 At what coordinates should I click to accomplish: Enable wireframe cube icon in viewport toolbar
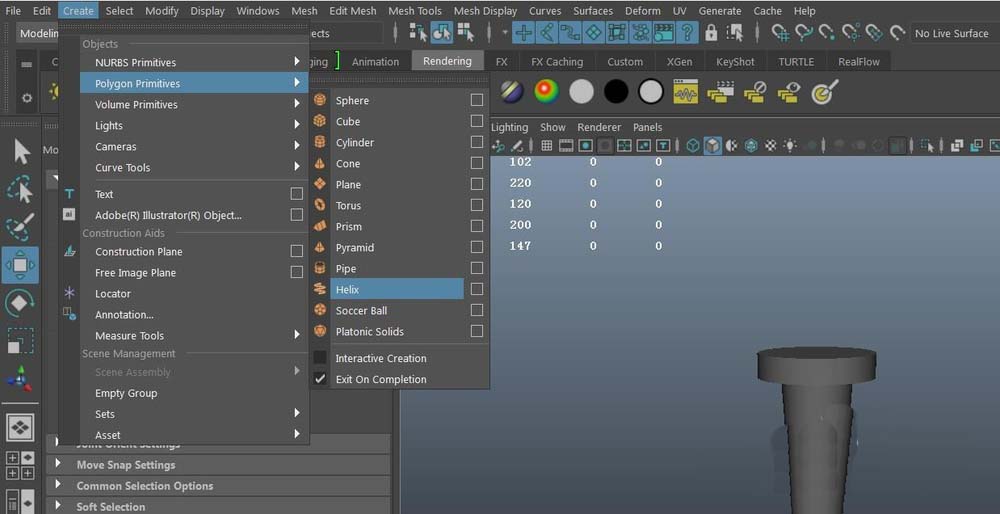point(693,146)
